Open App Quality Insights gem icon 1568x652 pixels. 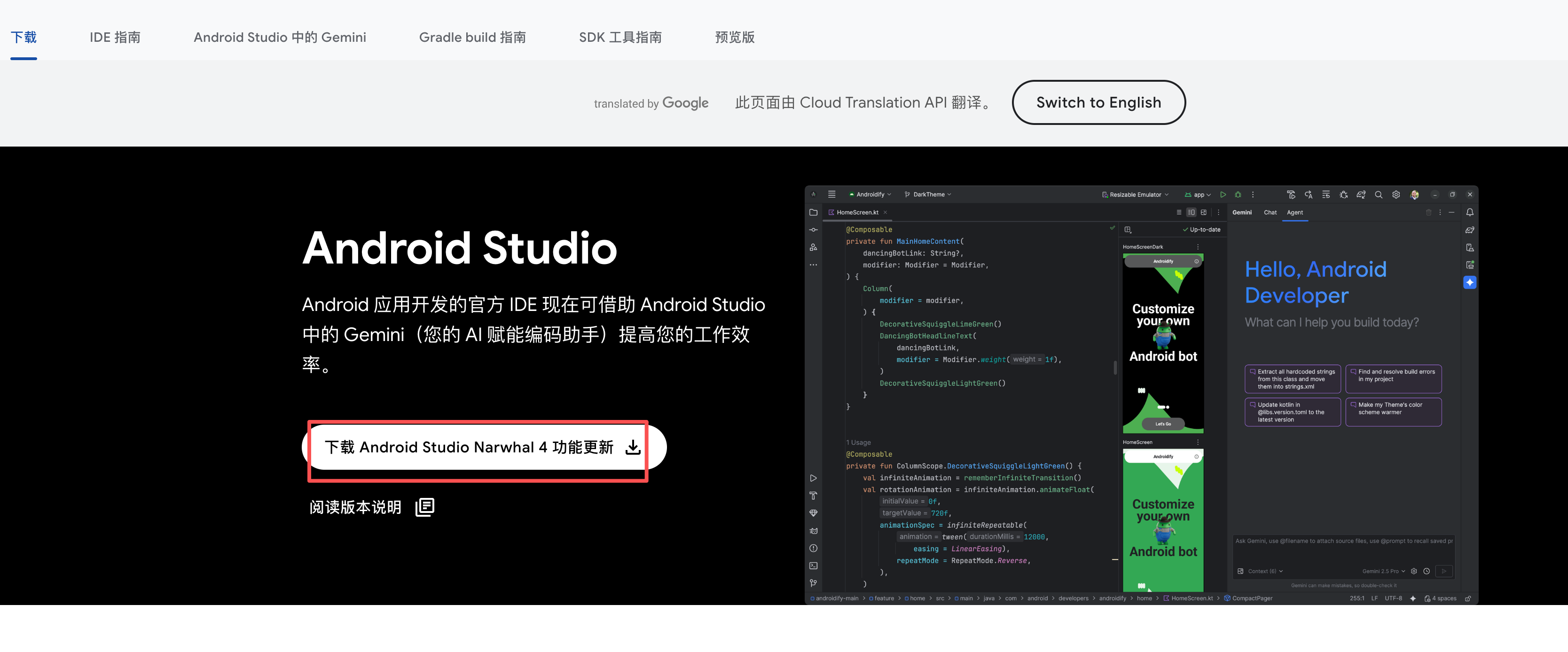click(813, 513)
